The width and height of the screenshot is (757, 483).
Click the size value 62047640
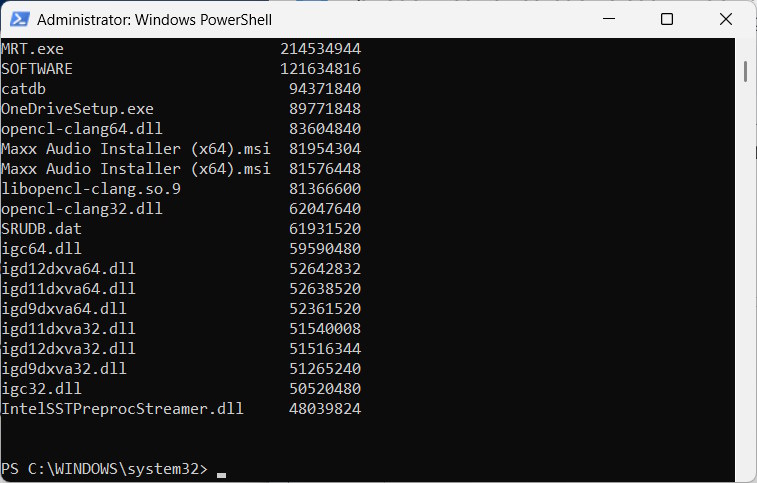325,209
